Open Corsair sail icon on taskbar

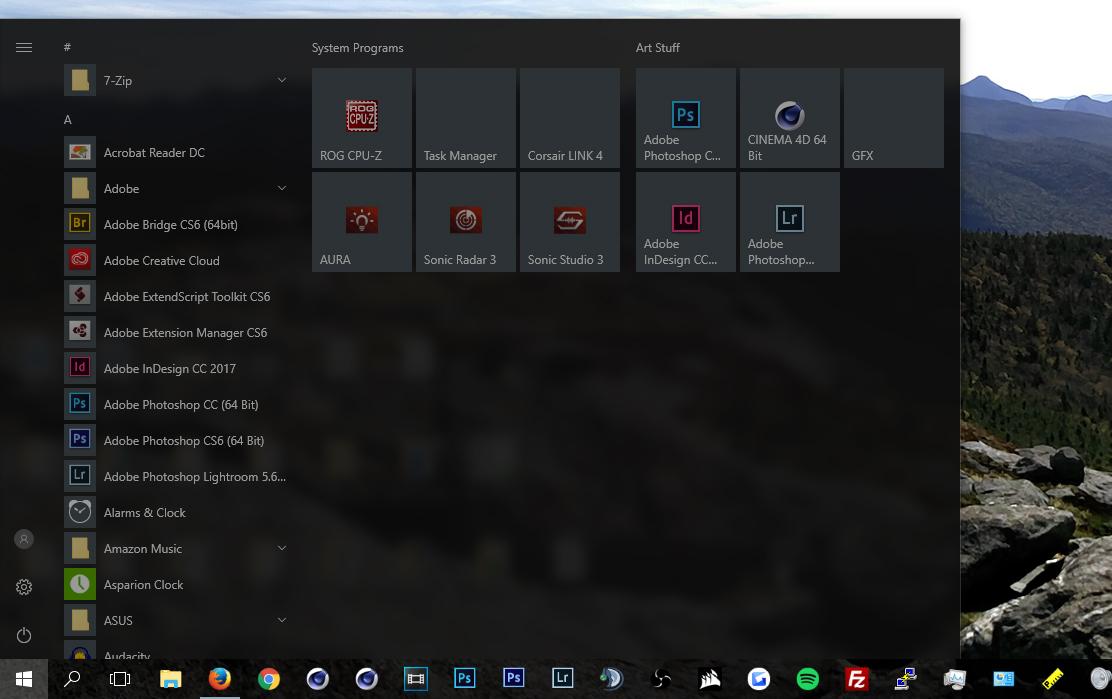pos(710,679)
